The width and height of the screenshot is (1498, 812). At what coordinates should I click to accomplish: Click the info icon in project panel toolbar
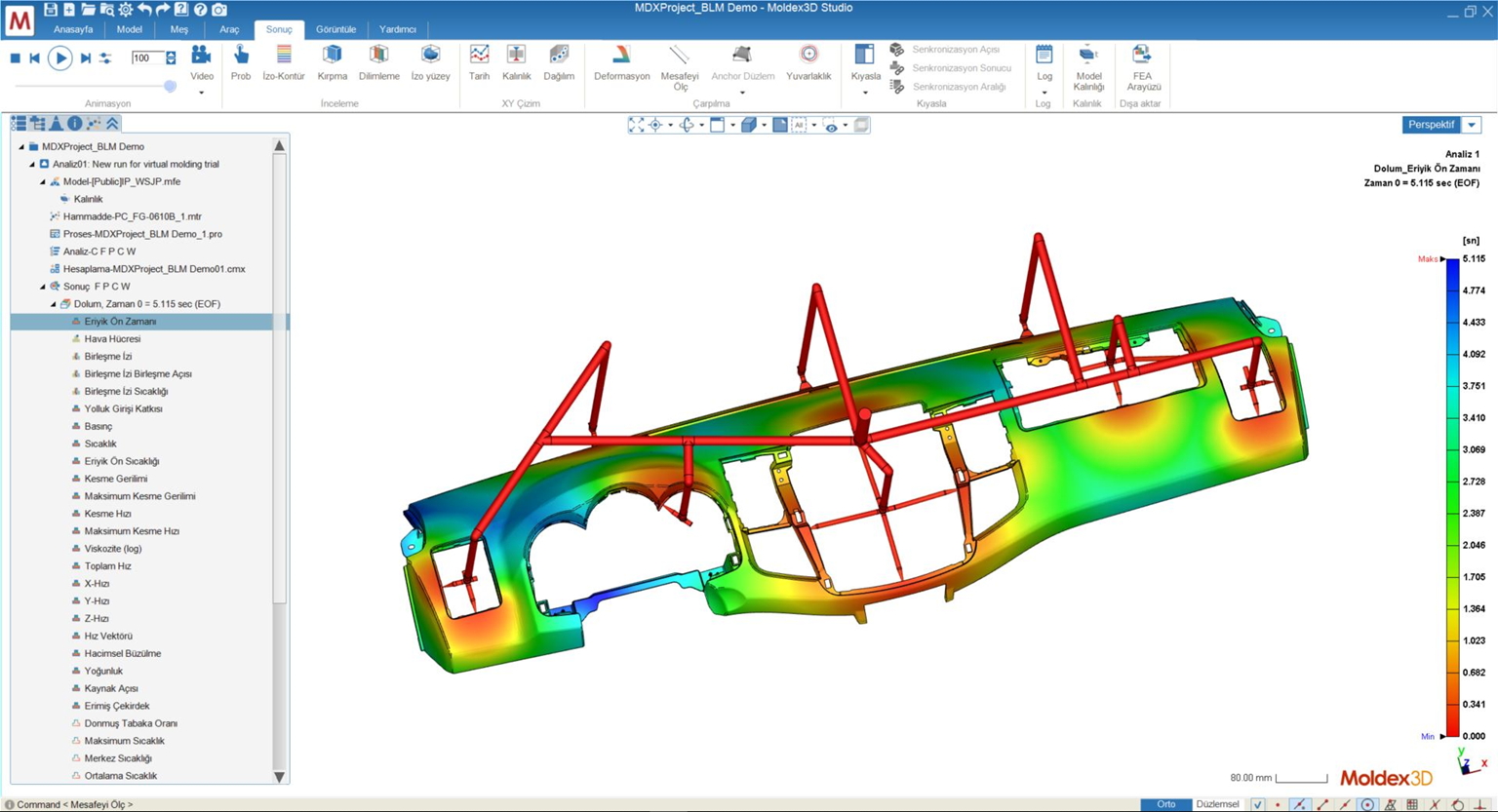[75, 124]
